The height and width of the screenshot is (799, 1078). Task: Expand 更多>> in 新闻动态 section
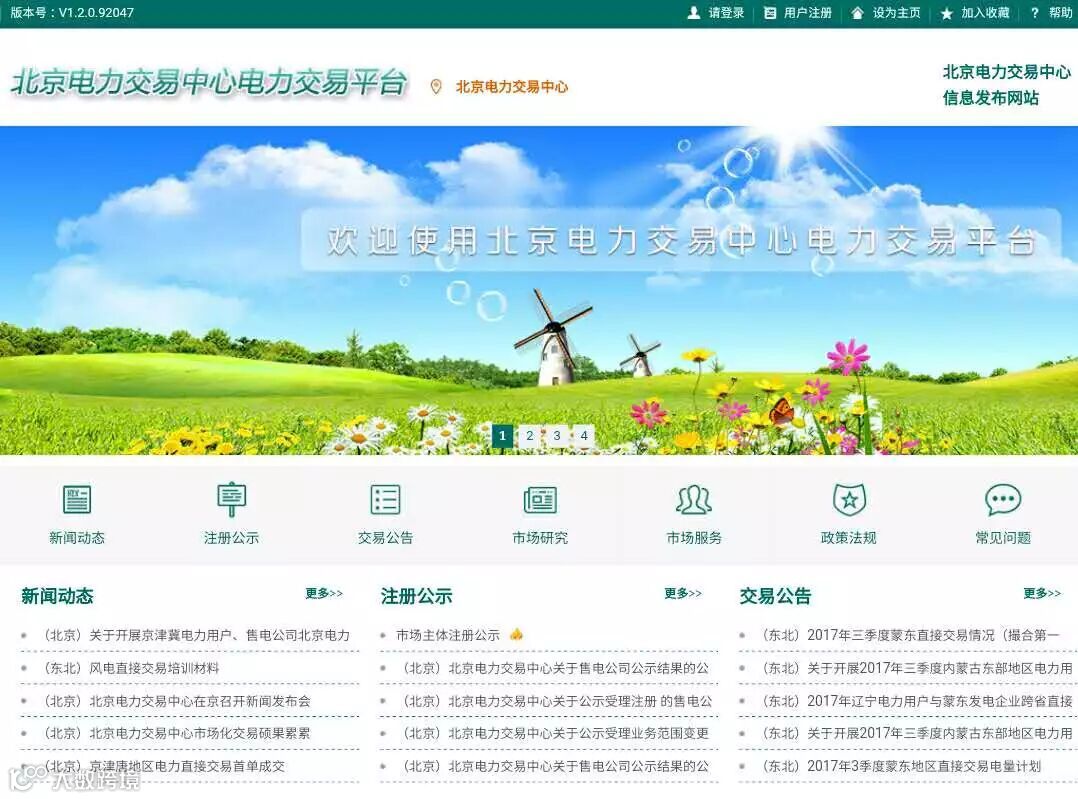pos(324,593)
